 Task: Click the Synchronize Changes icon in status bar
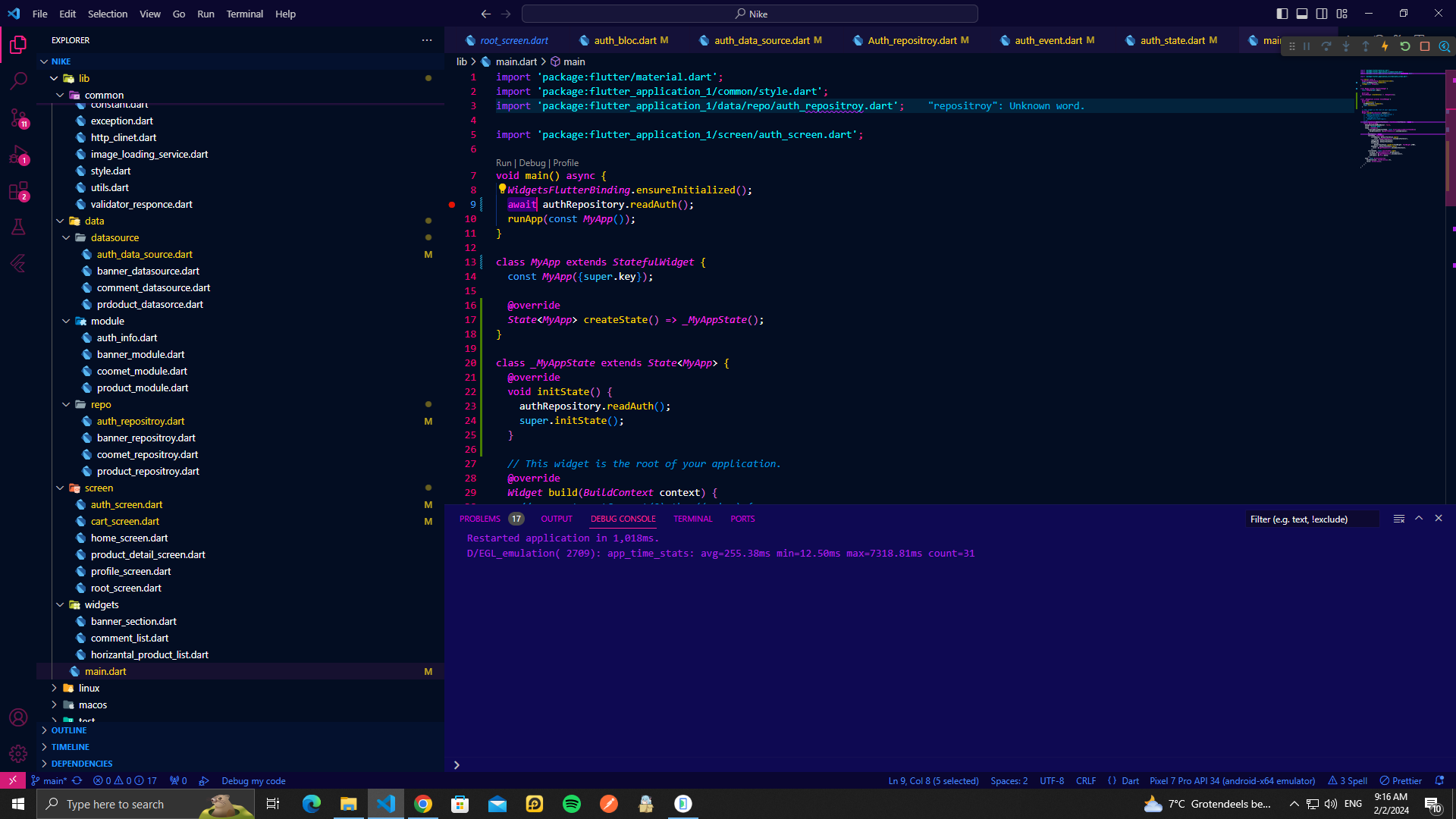[x=77, y=780]
